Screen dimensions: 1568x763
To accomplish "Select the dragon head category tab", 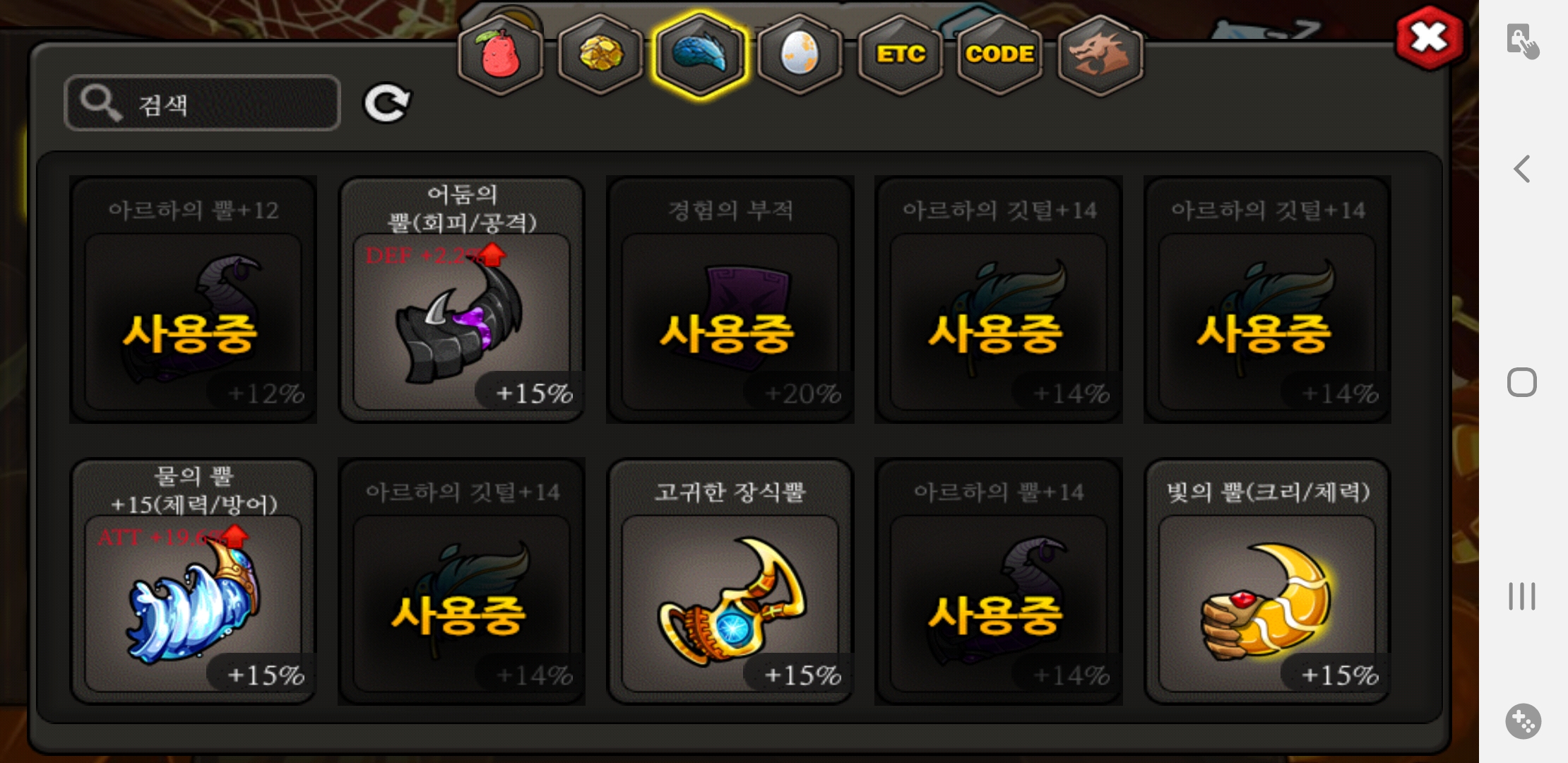I will click(1100, 55).
